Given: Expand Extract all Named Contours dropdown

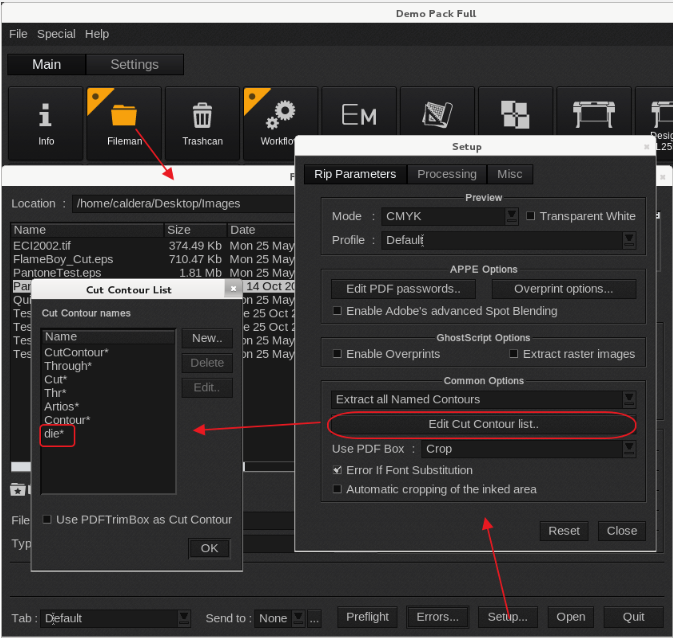Looking at the screenshot, I should click(x=628, y=400).
